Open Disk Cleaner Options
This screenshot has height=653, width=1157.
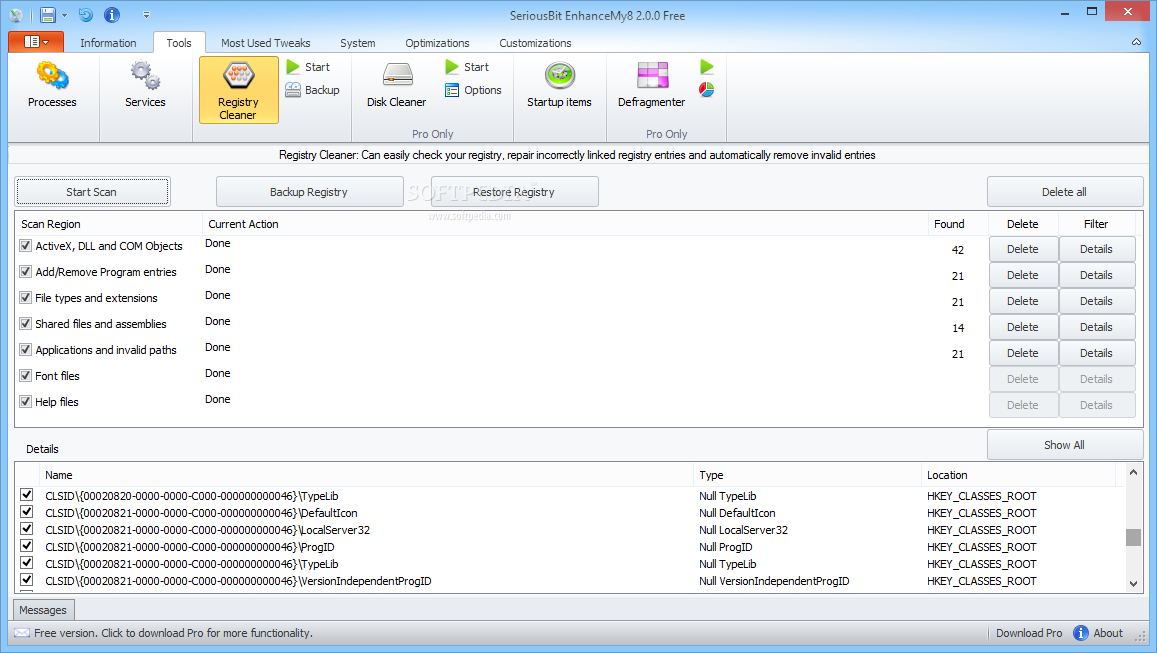[473, 90]
